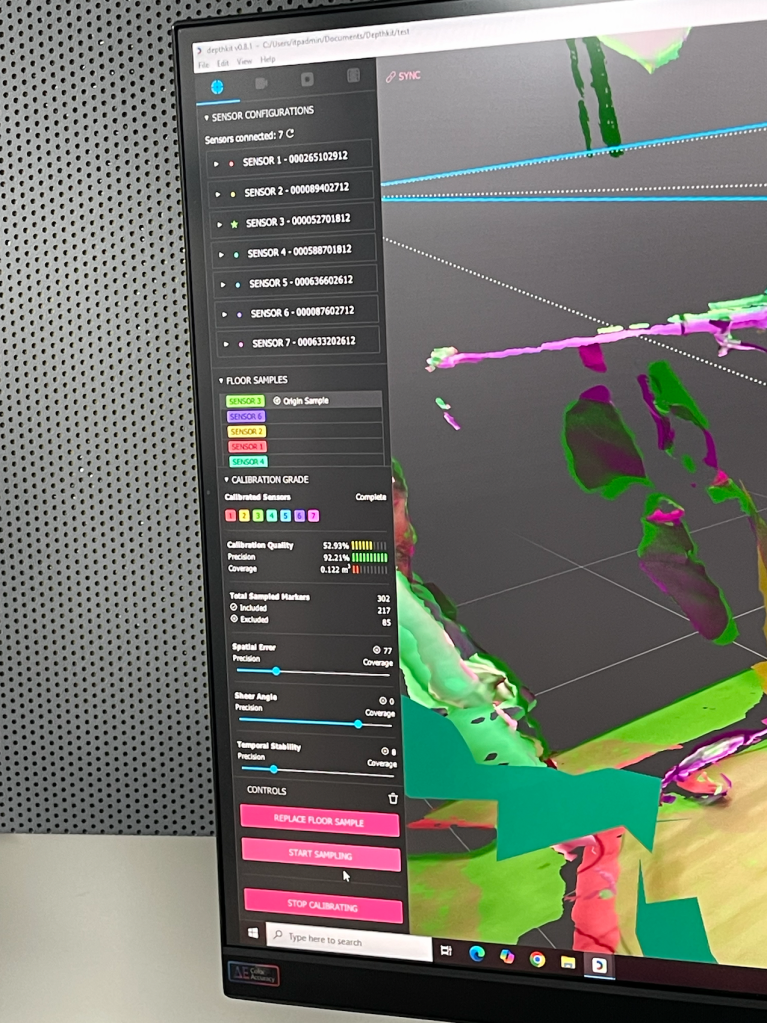Toggle calibrated sensor 7 magenta badge
This screenshot has width=767, height=1023.
[x=313, y=516]
